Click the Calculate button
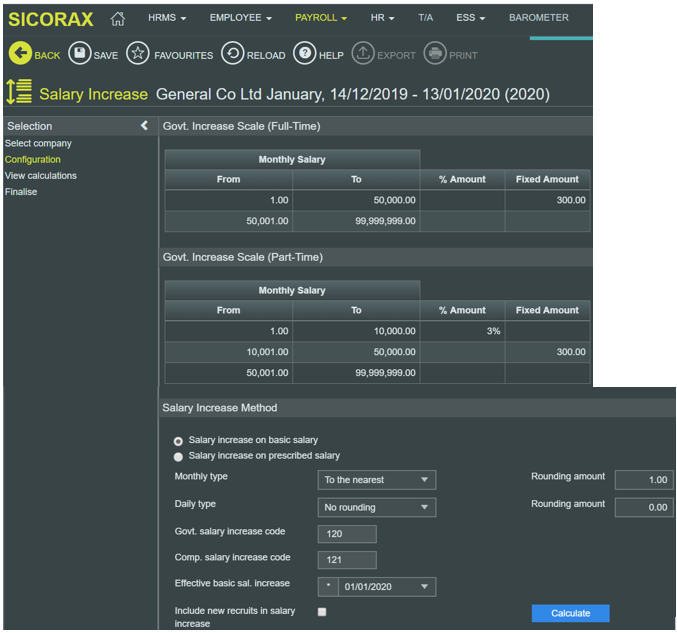The height and width of the screenshot is (633, 677). (x=570, y=613)
